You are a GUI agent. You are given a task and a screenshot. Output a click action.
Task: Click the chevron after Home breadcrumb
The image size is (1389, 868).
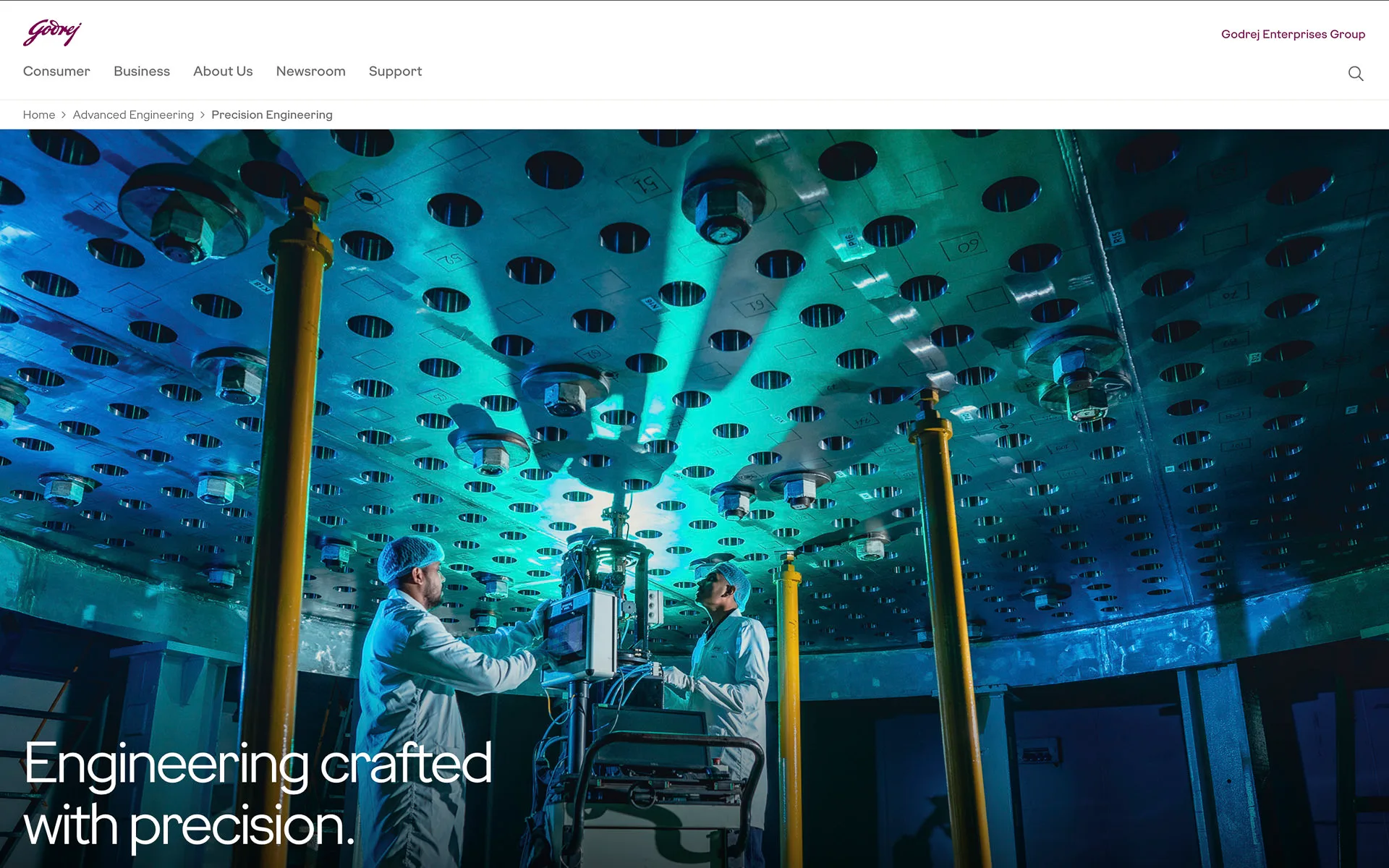click(x=64, y=115)
